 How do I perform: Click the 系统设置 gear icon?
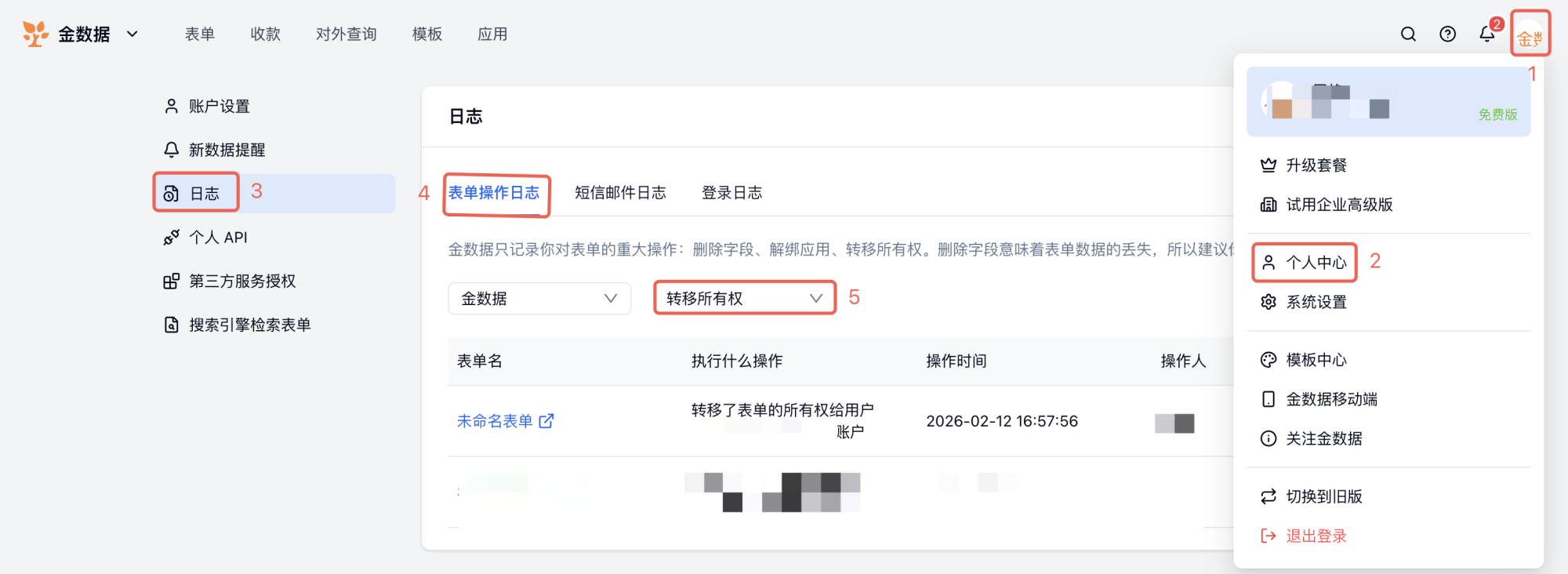[x=1268, y=302]
